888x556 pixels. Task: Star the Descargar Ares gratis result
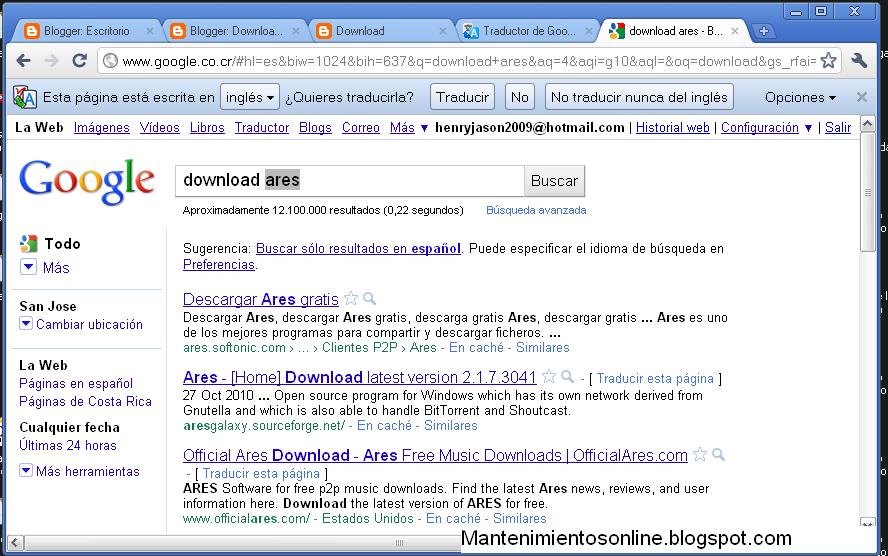coord(351,298)
